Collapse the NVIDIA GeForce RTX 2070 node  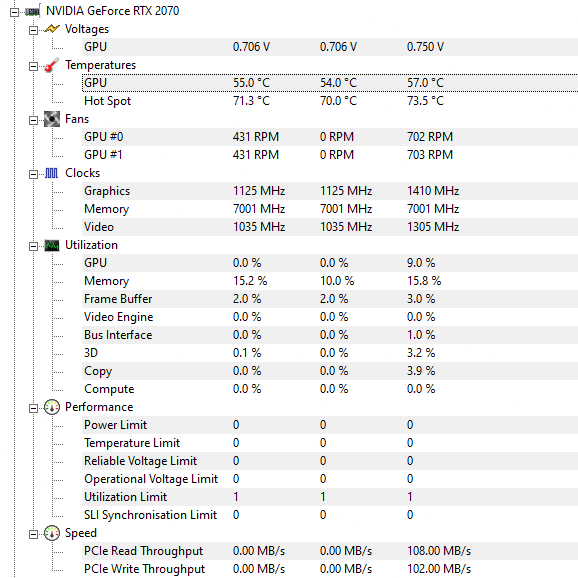[x=14, y=13]
